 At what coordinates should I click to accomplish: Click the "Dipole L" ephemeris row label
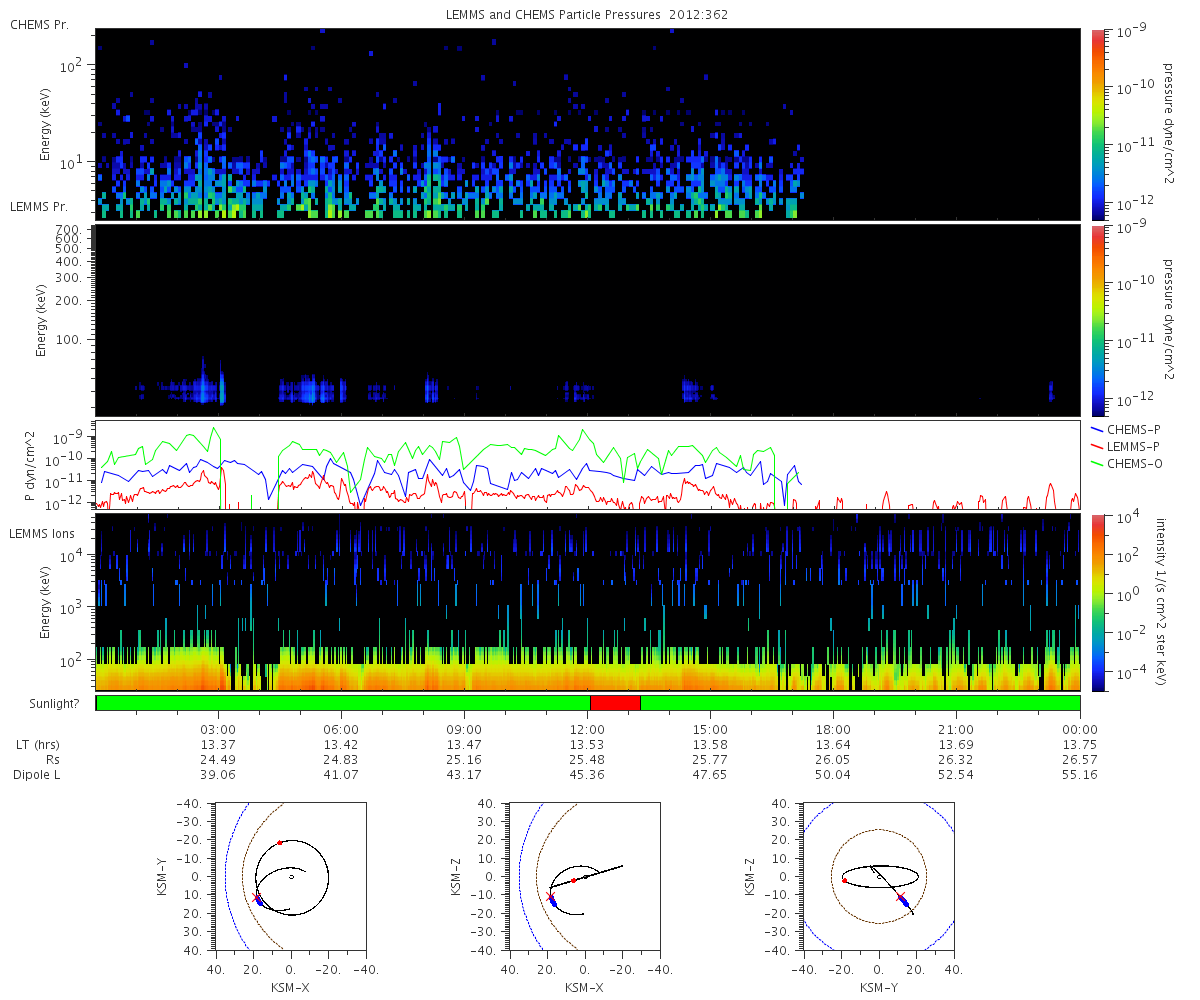(37, 775)
